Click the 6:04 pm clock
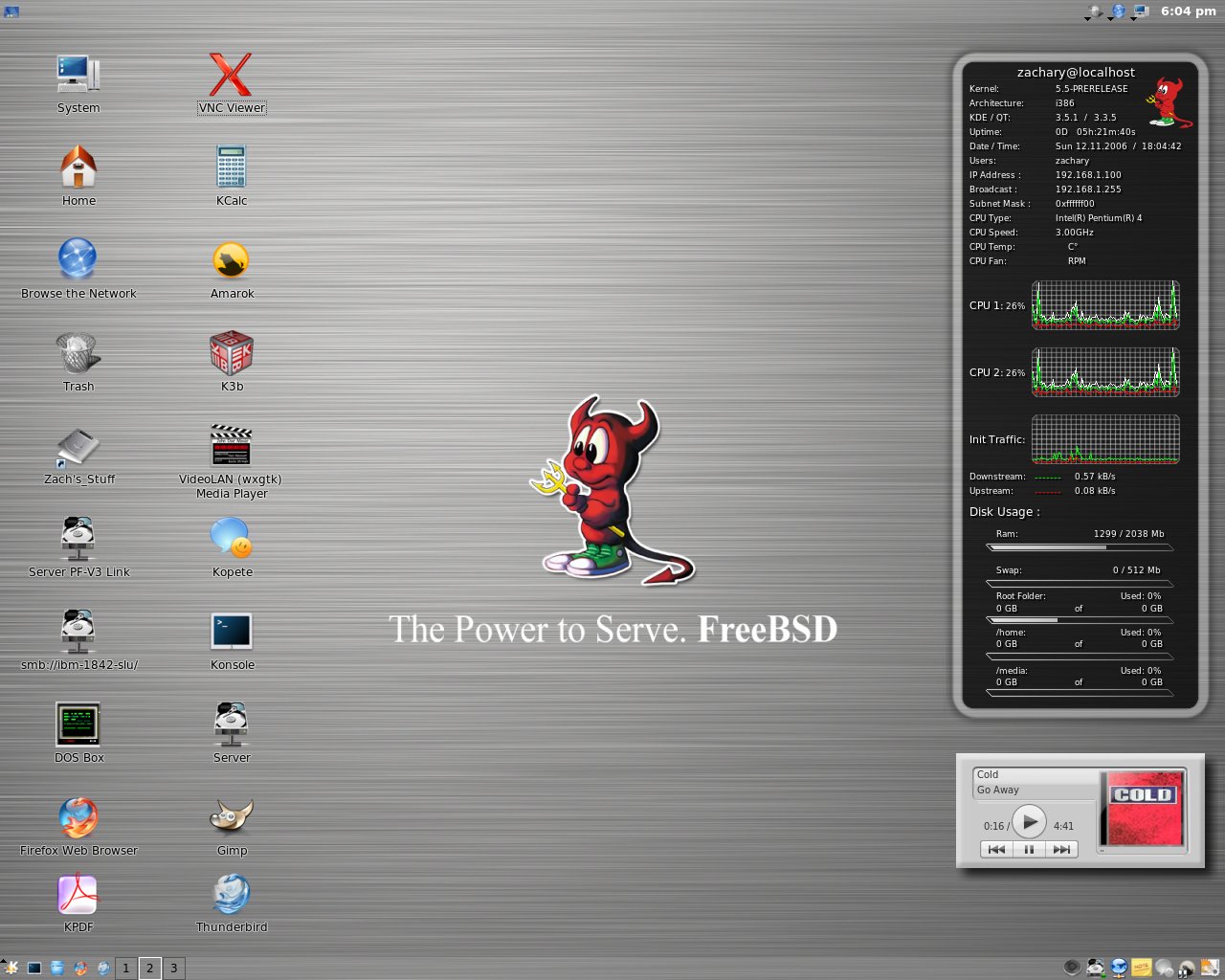 pyautogui.click(x=1189, y=11)
